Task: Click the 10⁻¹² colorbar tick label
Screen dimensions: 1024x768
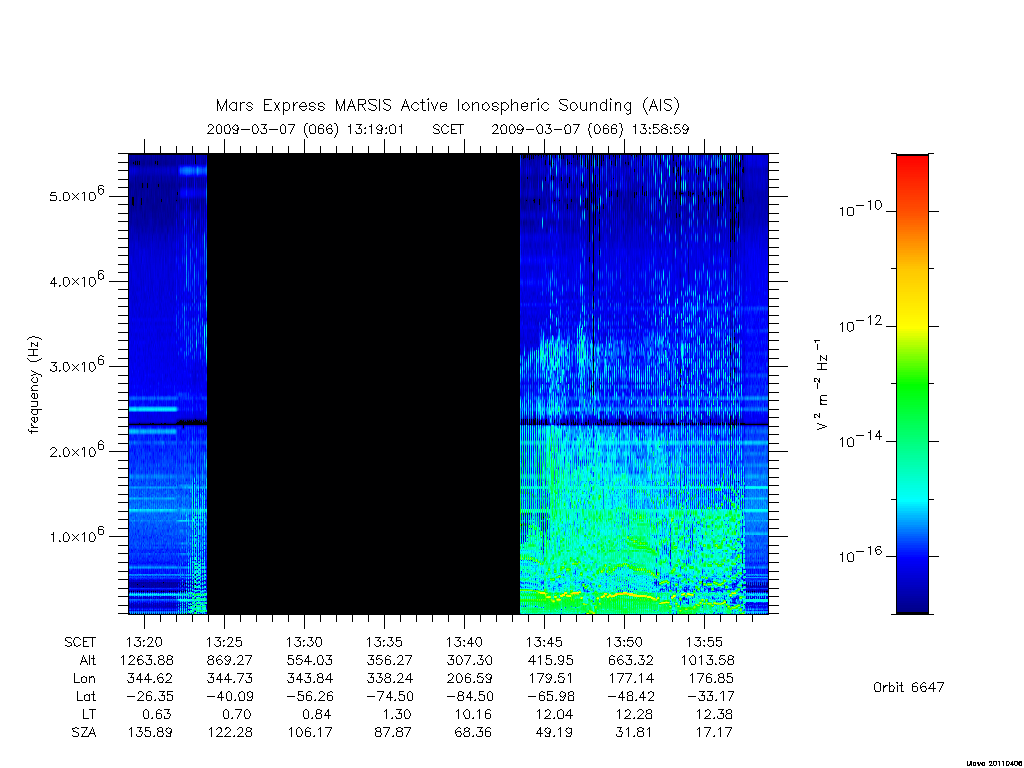Action: [860, 324]
